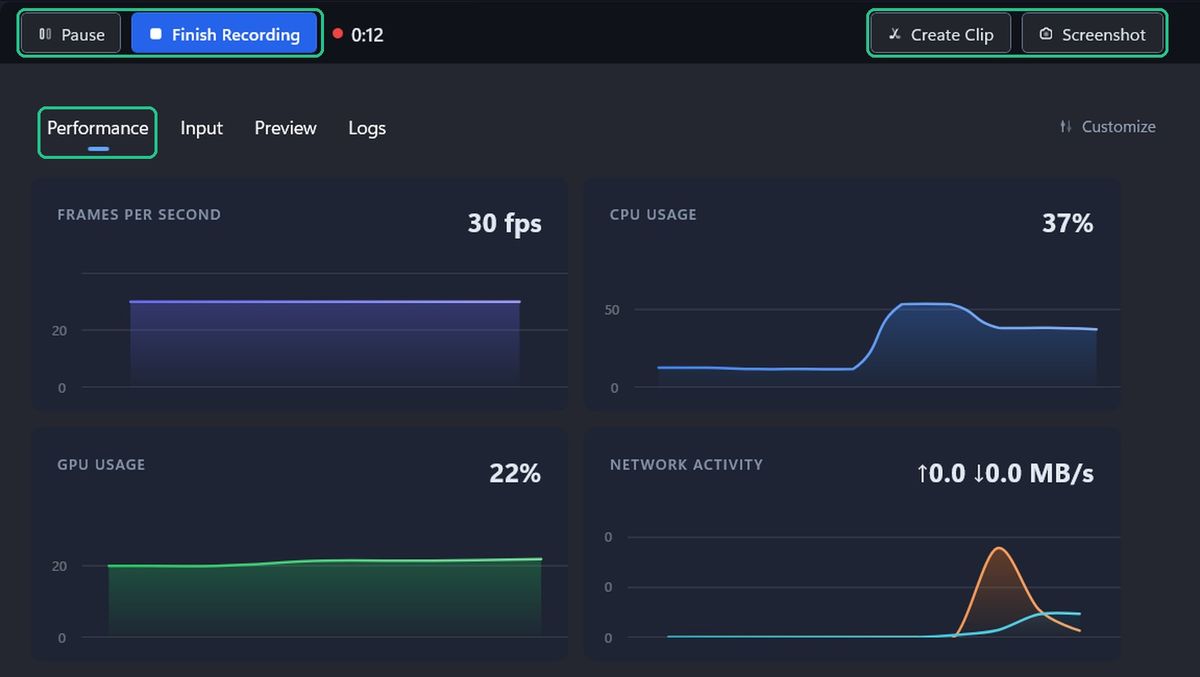Click the CPU USAGE heading

[653, 214]
